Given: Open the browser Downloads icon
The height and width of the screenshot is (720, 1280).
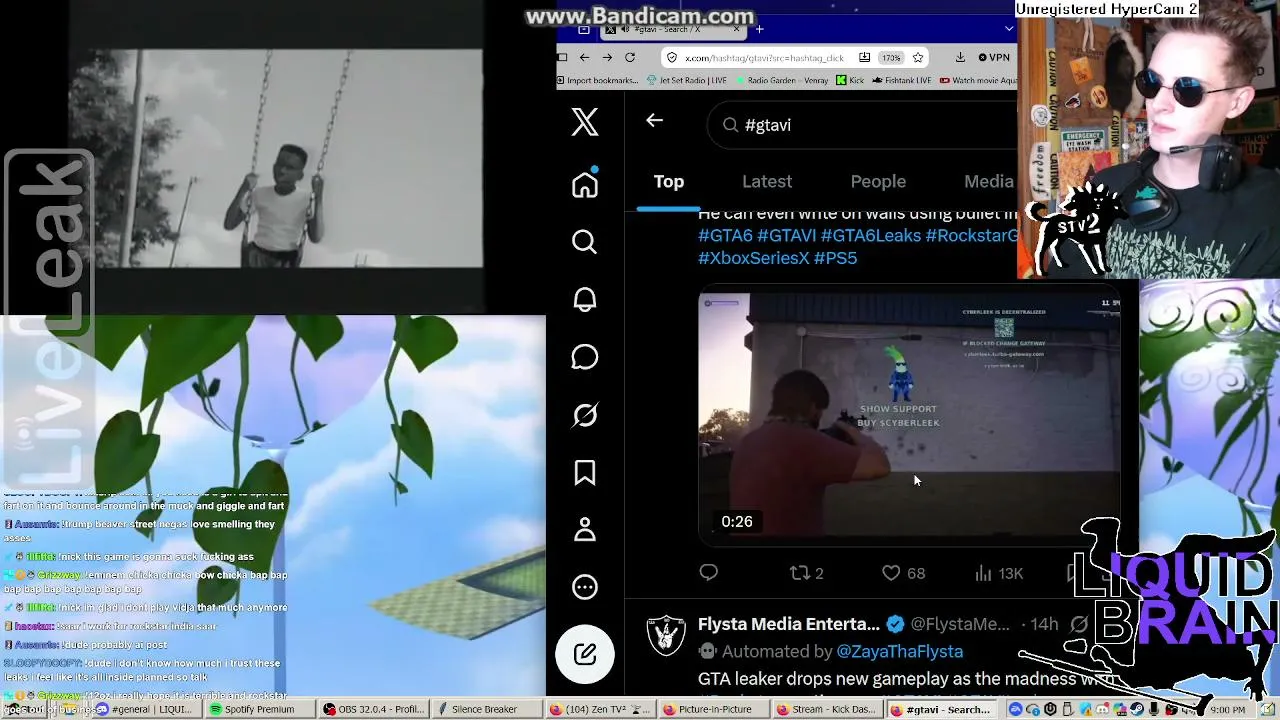Looking at the screenshot, I should coord(960,57).
